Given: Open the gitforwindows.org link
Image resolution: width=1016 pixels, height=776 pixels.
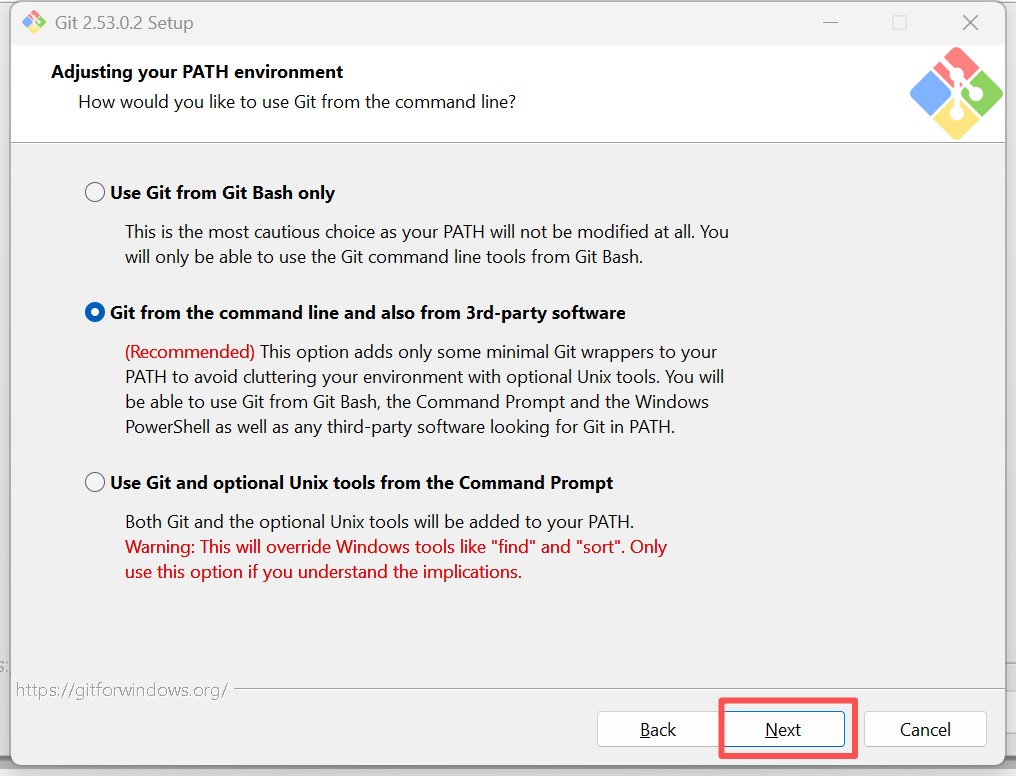Looking at the screenshot, I should pyautogui.click(x=121, y=690).
